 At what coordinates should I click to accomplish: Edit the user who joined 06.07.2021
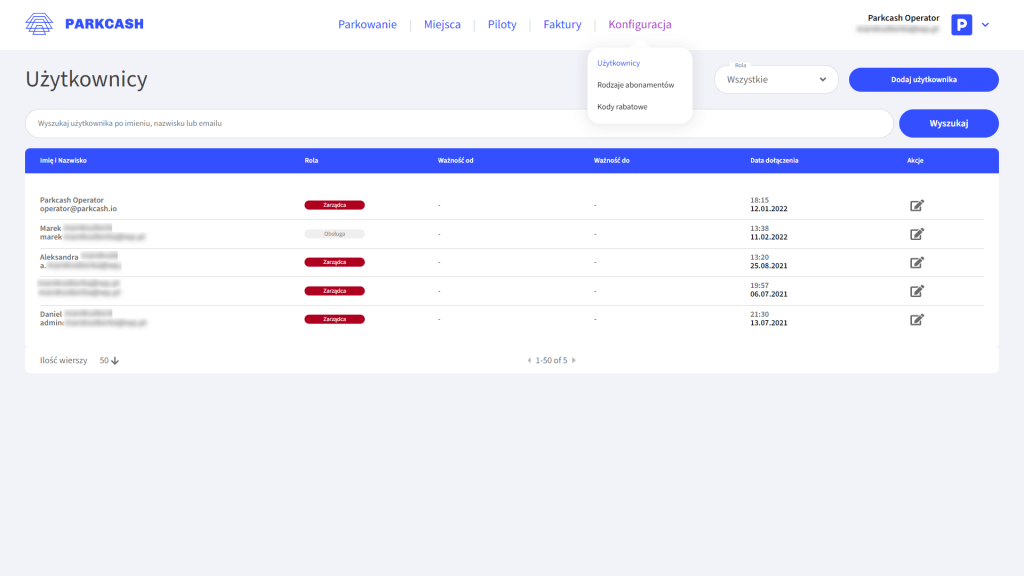point(916,291)
